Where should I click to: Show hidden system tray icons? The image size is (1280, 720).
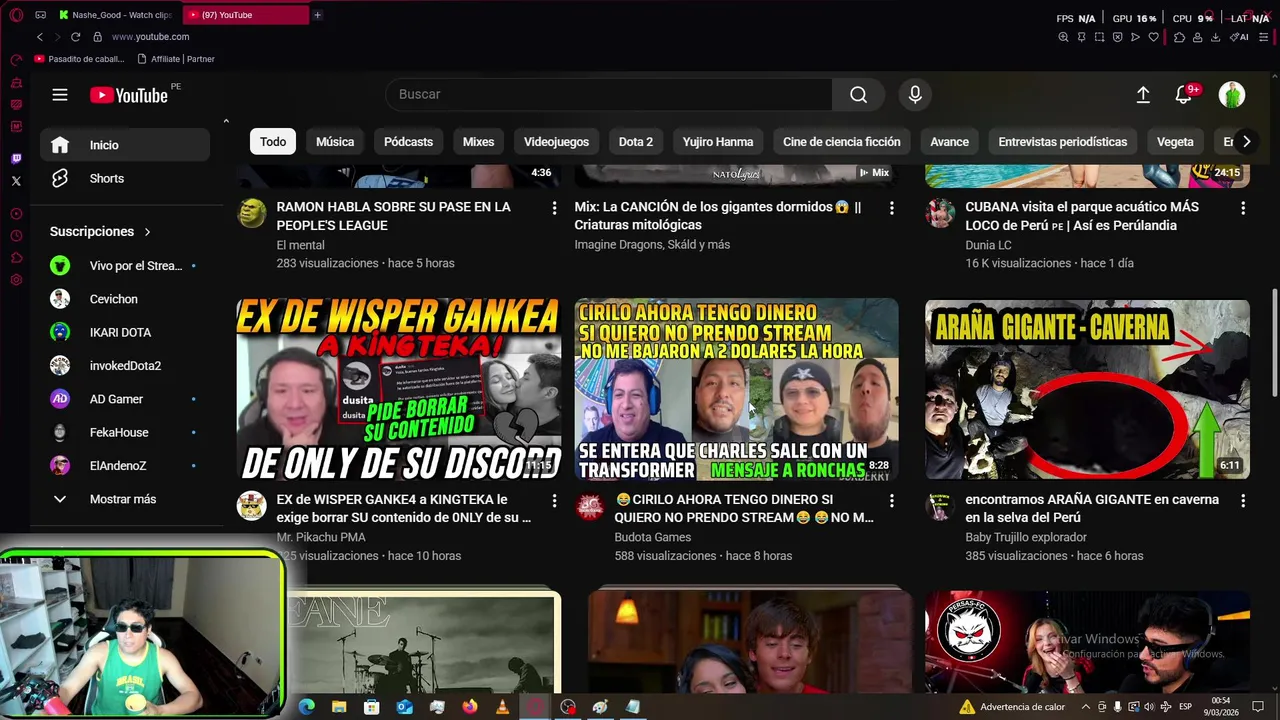[x=1086, y=707]
